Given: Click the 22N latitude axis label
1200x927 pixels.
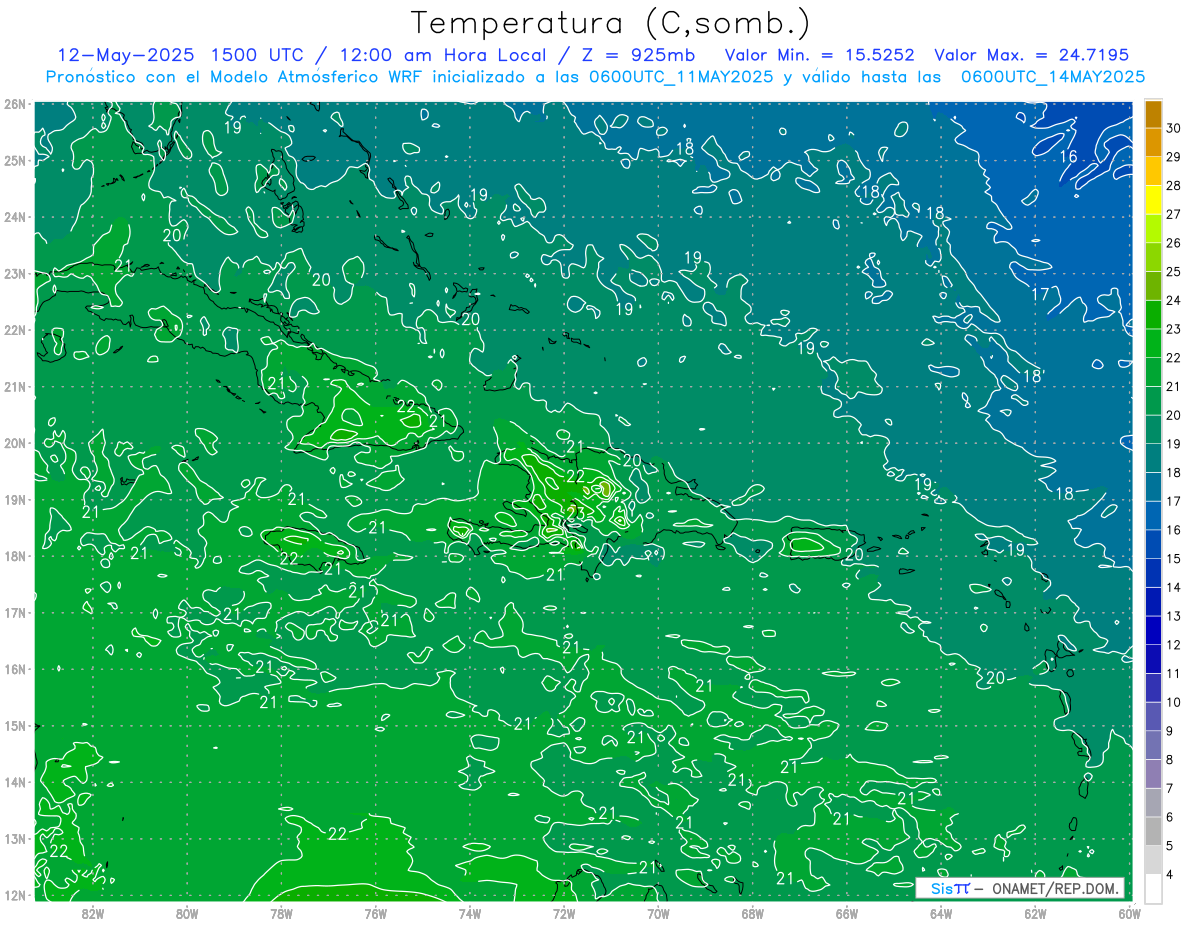Looking at the screenshot, I should click(15, 330).
